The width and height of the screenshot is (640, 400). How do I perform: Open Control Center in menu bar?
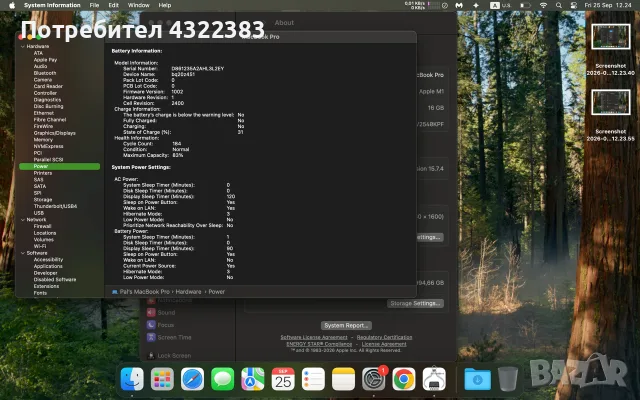(573, 5)
